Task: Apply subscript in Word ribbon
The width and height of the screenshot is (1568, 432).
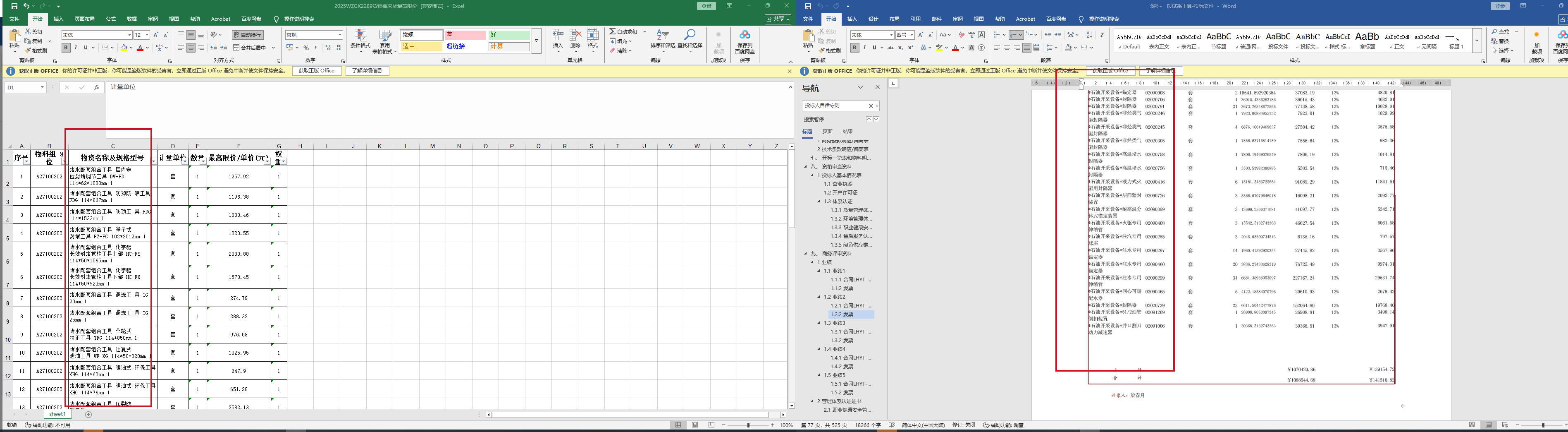Action: (901, 48)
